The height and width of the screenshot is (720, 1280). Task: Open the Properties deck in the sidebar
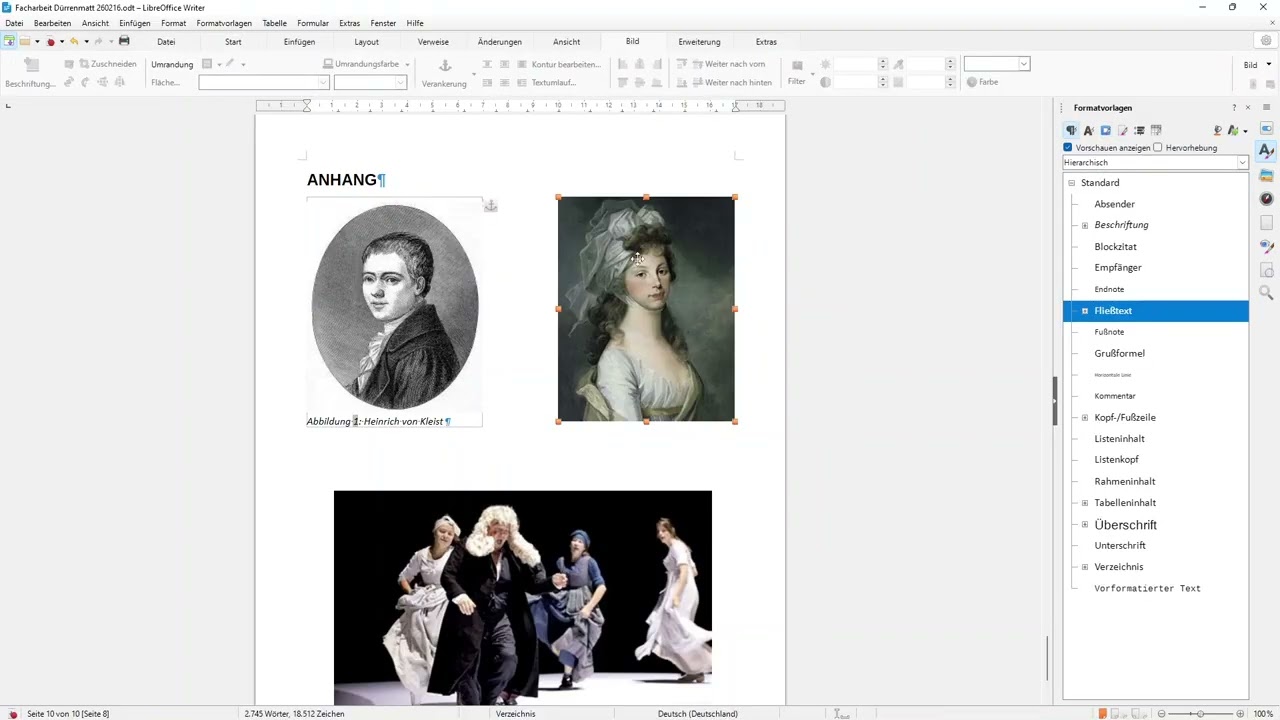[x=1267, y=129]
